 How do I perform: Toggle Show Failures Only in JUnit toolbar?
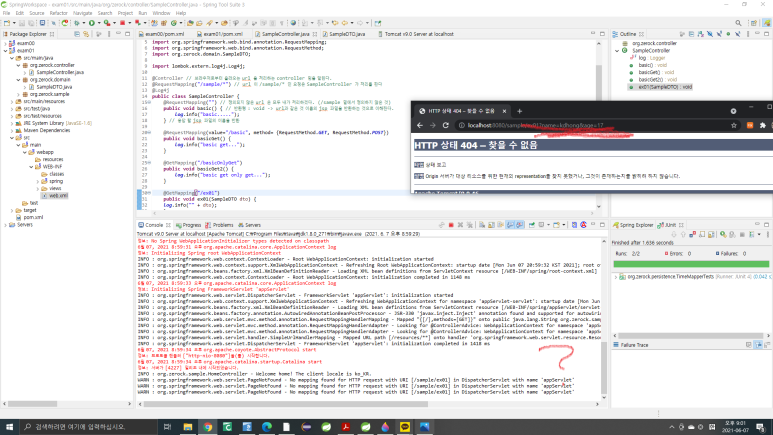[x=693, y=234]
